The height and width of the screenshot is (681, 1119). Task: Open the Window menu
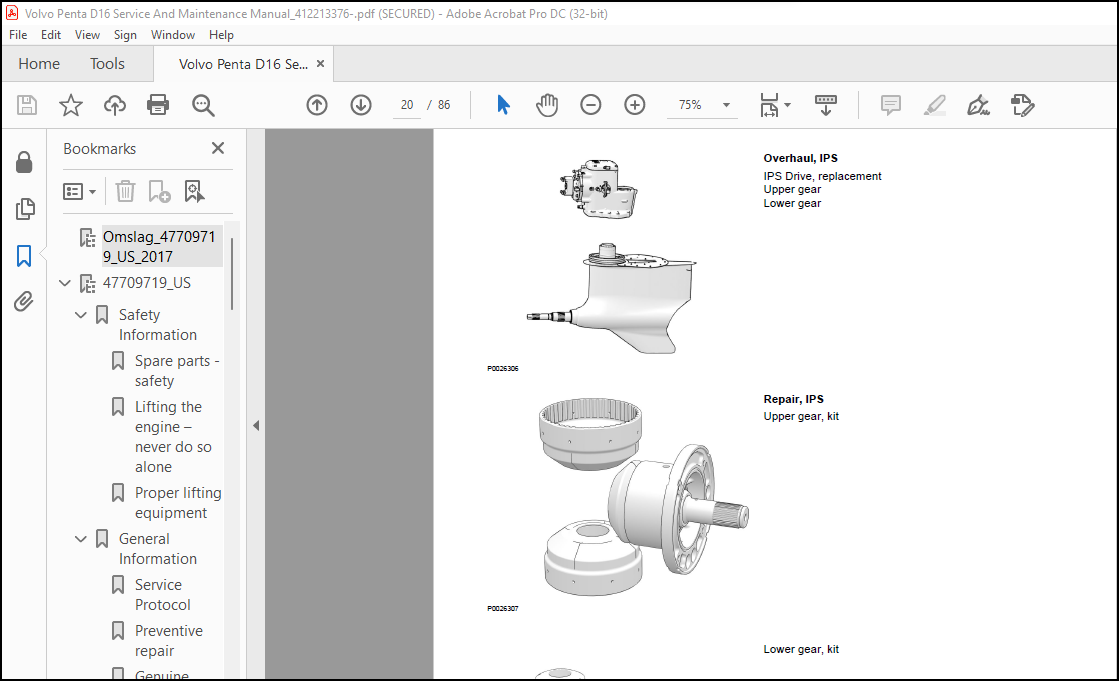point(173,35)
